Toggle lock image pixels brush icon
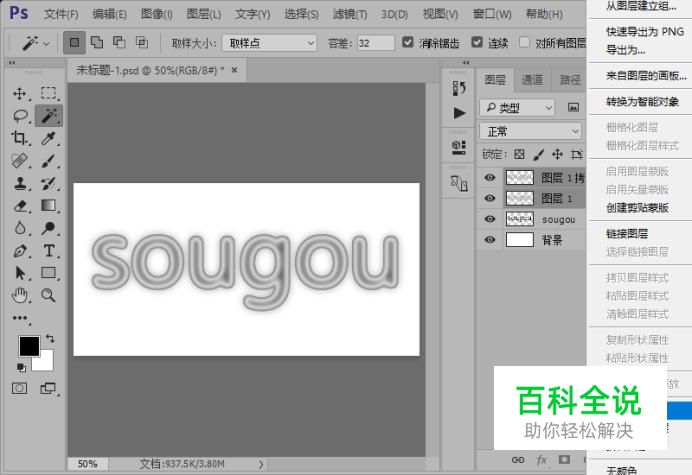 click(538, 154)
